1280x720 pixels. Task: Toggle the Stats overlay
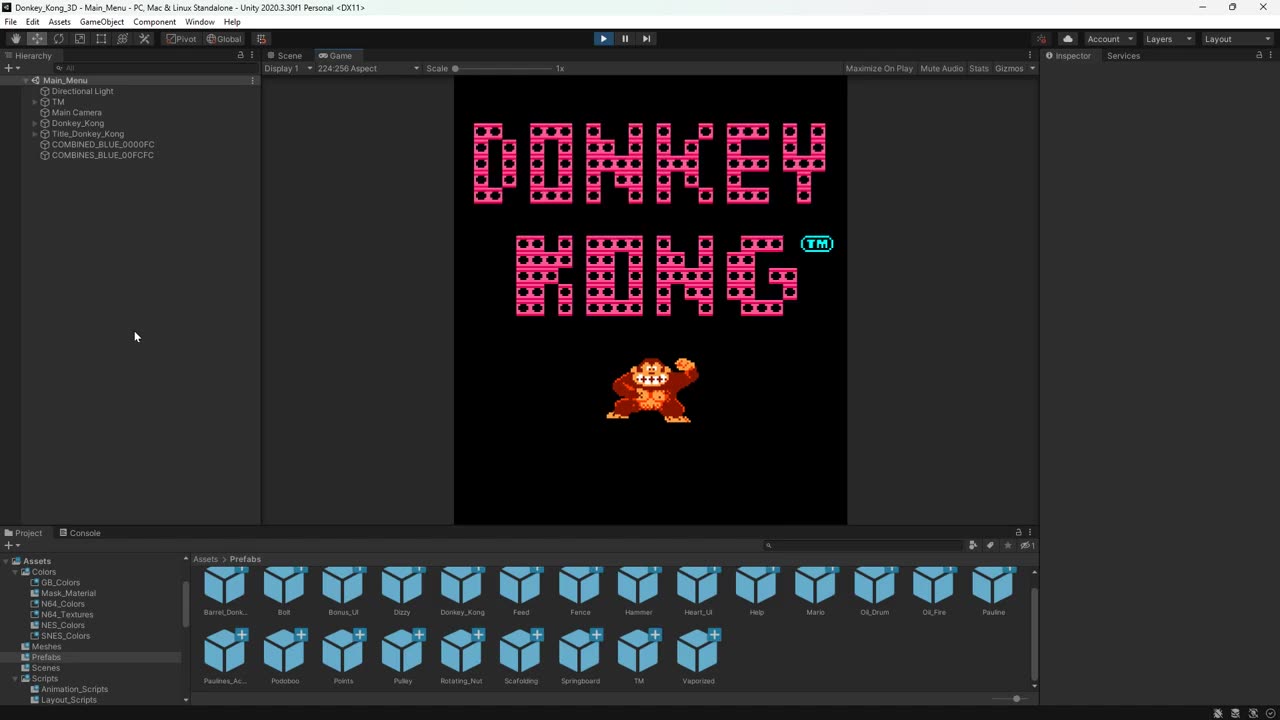pyautogui.click(x=979, y=68)
